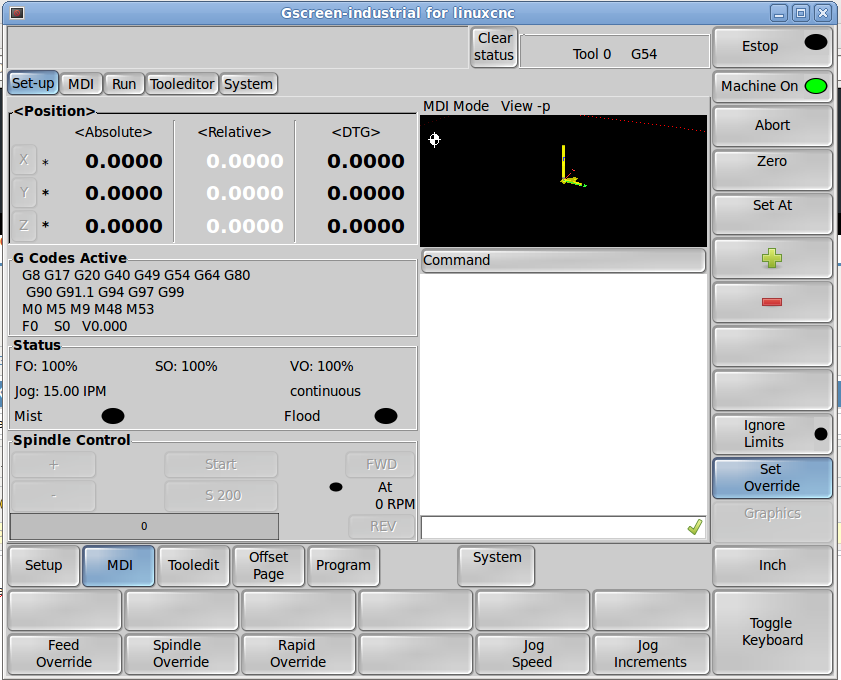Click the spindle Start button
Viewport: 841px width, 680px height.
[x=221, y=464]
